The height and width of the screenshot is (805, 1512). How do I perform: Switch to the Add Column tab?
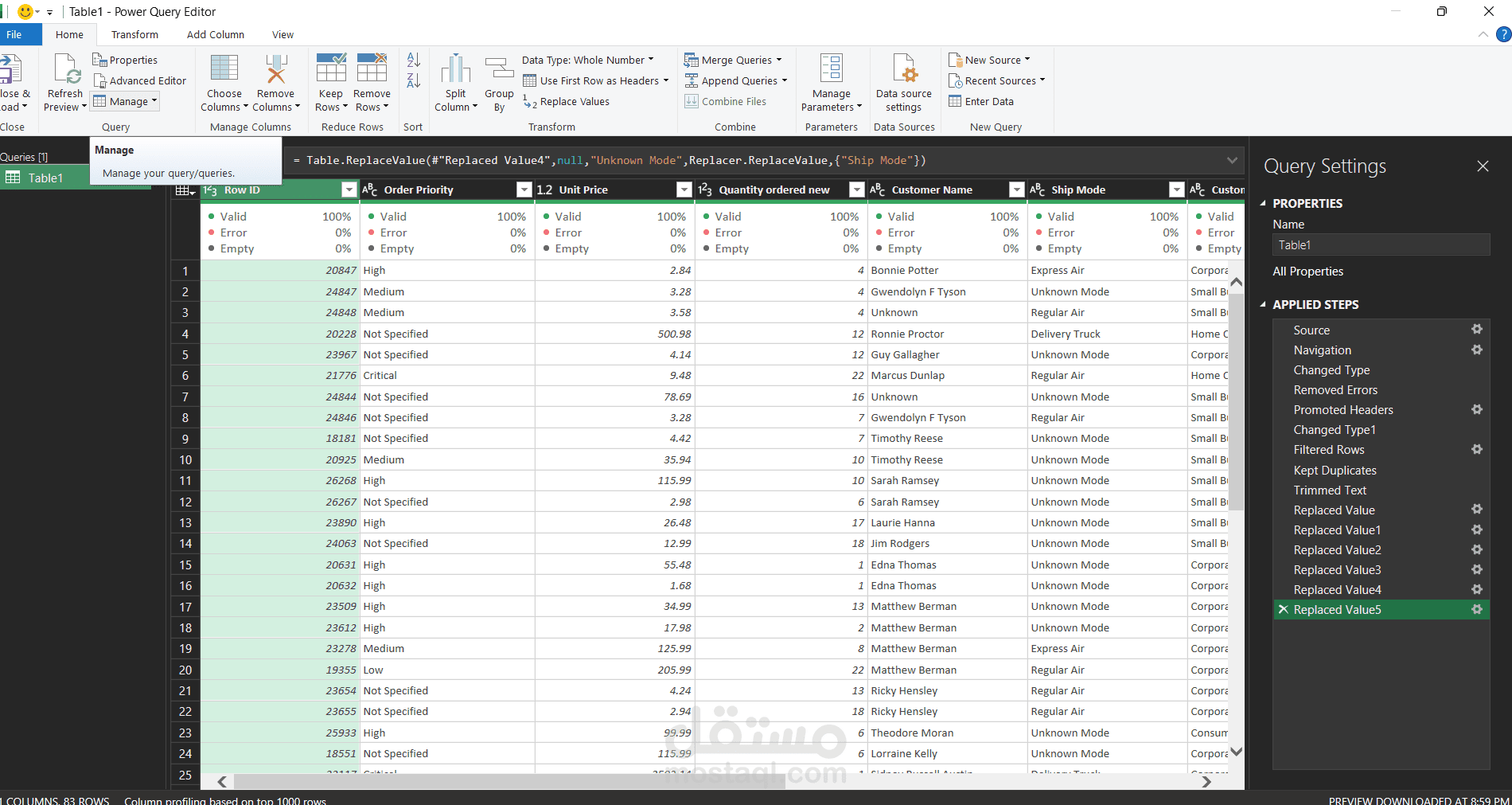click(216, 34)
